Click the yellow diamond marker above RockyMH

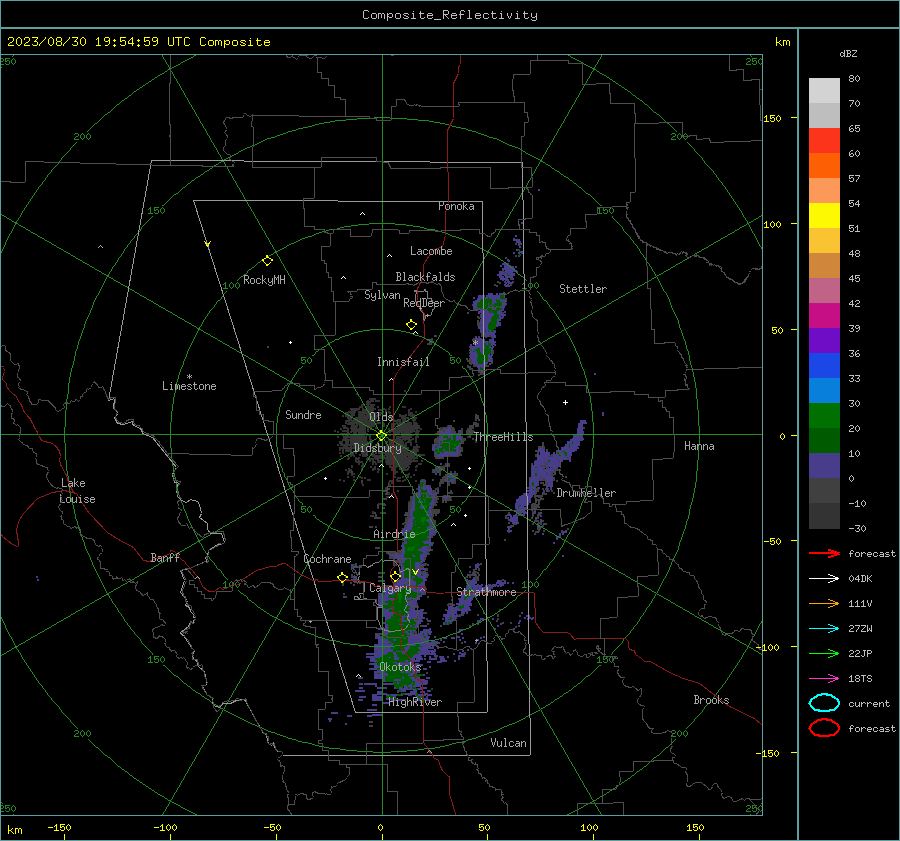tap(267, 261)
